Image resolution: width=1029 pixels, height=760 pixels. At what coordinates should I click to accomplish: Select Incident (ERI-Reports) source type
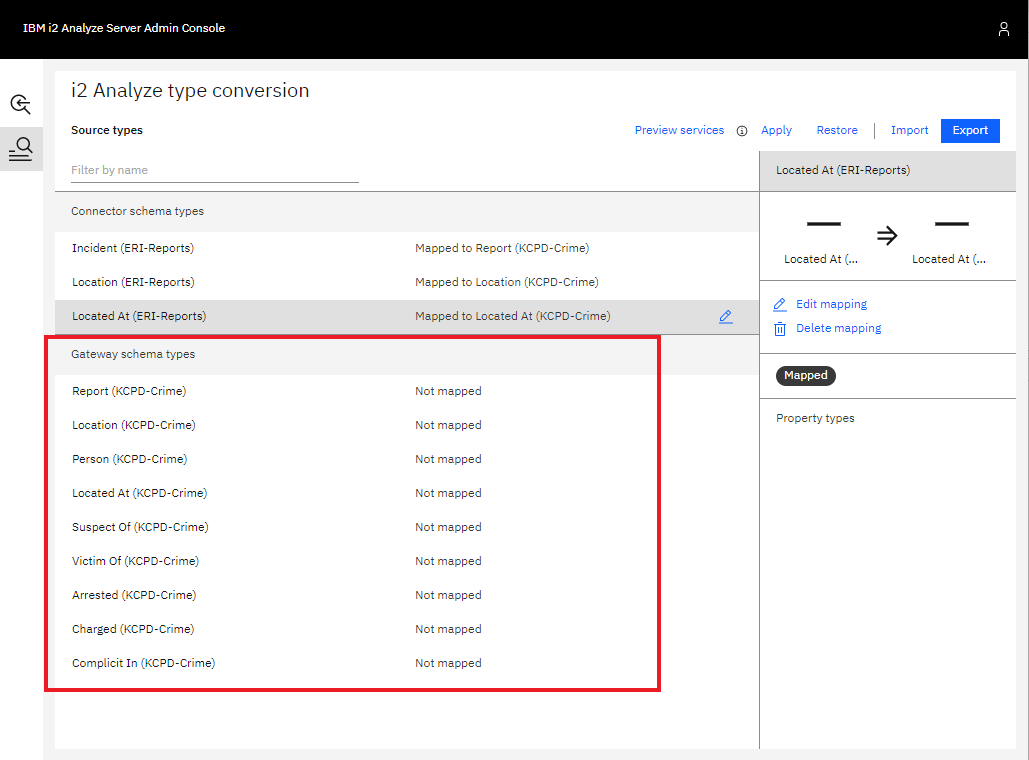pos(133,248)
